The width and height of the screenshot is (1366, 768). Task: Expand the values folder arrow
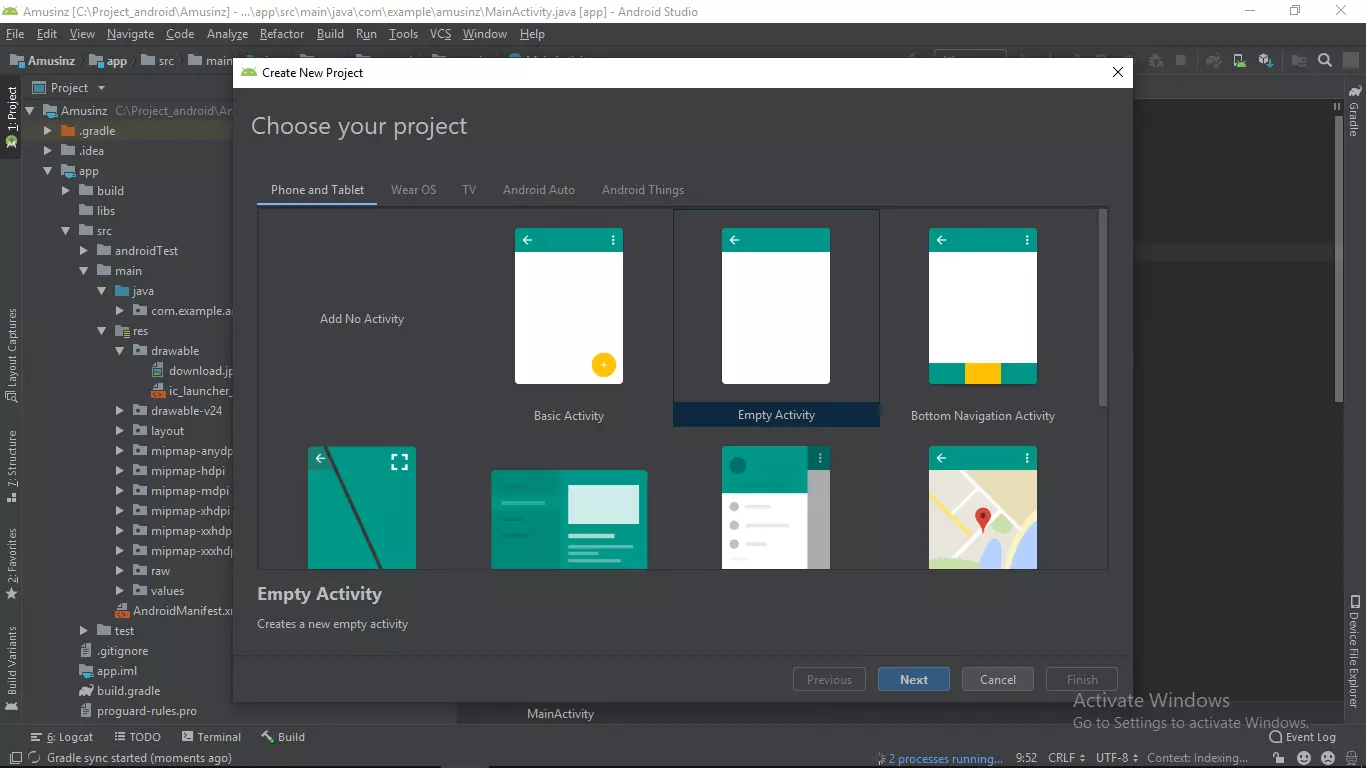[119, 591]
